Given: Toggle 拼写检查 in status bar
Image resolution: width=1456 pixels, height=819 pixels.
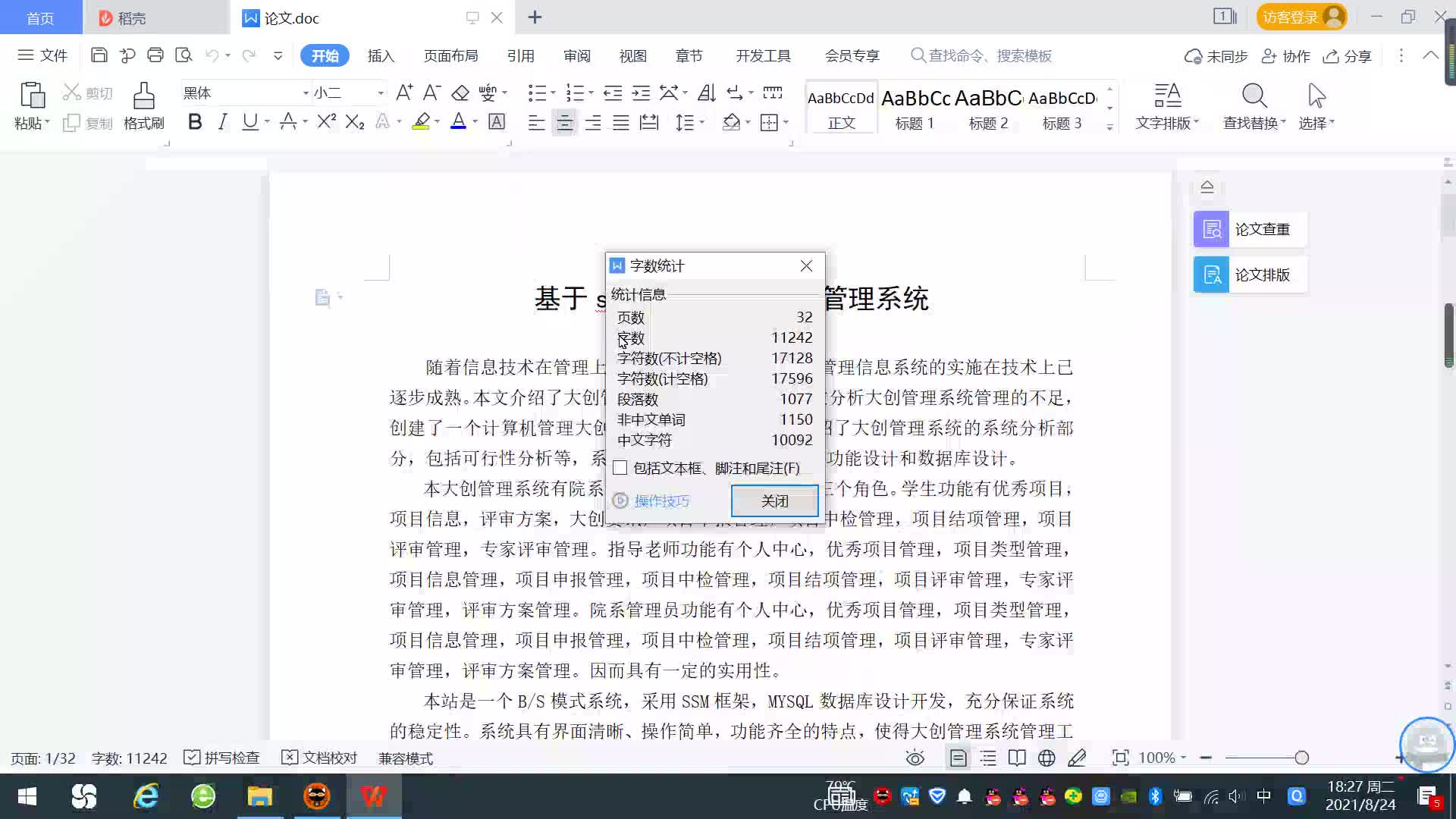Looking at the screenshot, I should [222, 758].
